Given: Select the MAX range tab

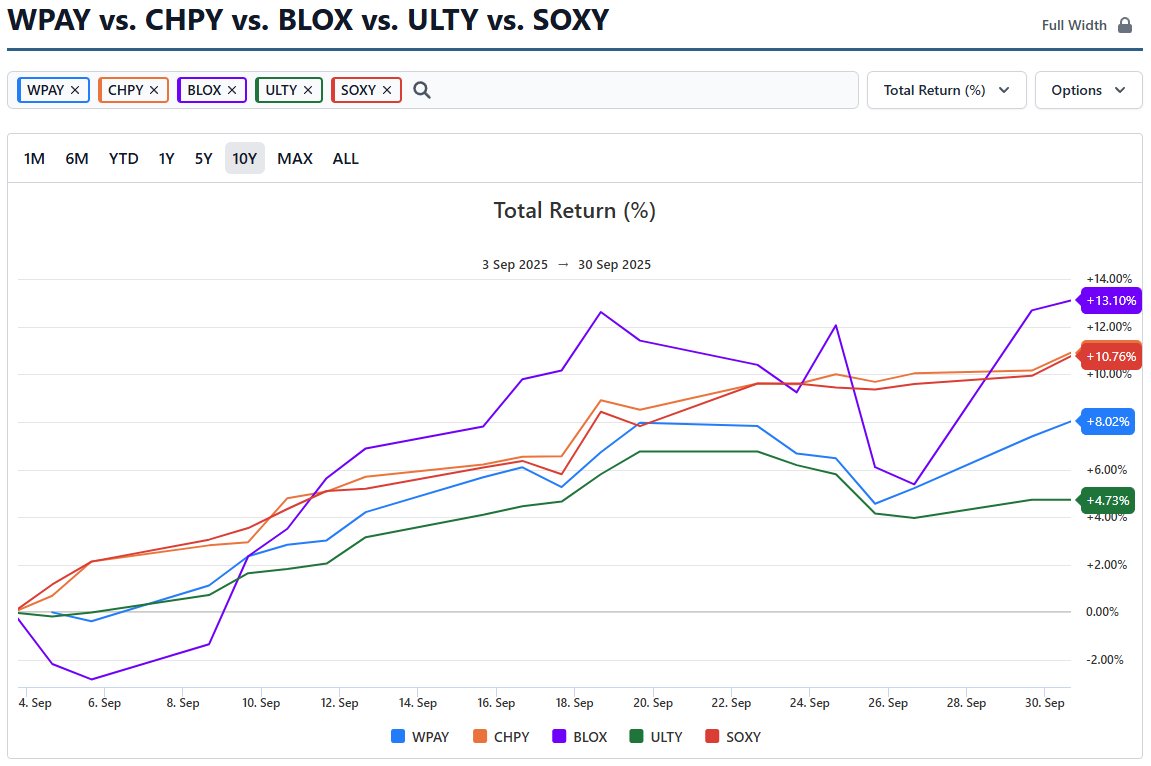Looking at the screenshot, I should click(x=295, y=158).
